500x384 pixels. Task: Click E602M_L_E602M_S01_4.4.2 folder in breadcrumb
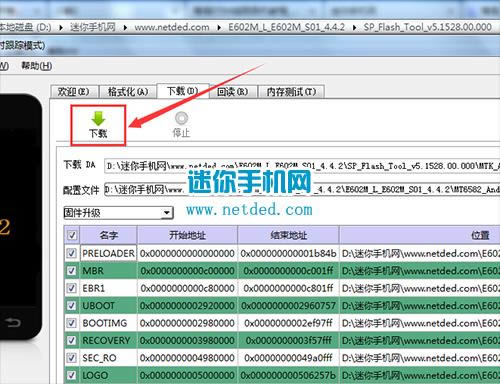[286, 27]
